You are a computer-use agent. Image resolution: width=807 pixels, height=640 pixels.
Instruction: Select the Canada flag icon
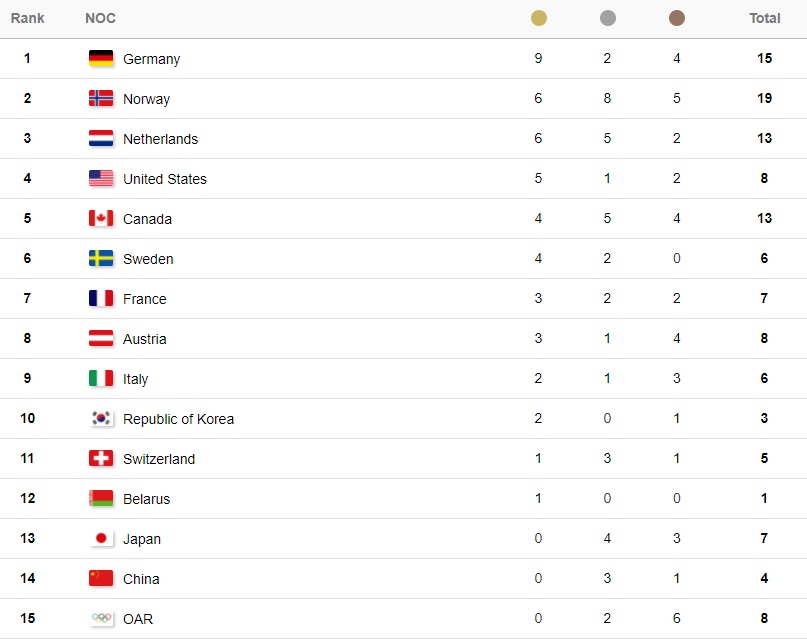click(x=101, y=218)
